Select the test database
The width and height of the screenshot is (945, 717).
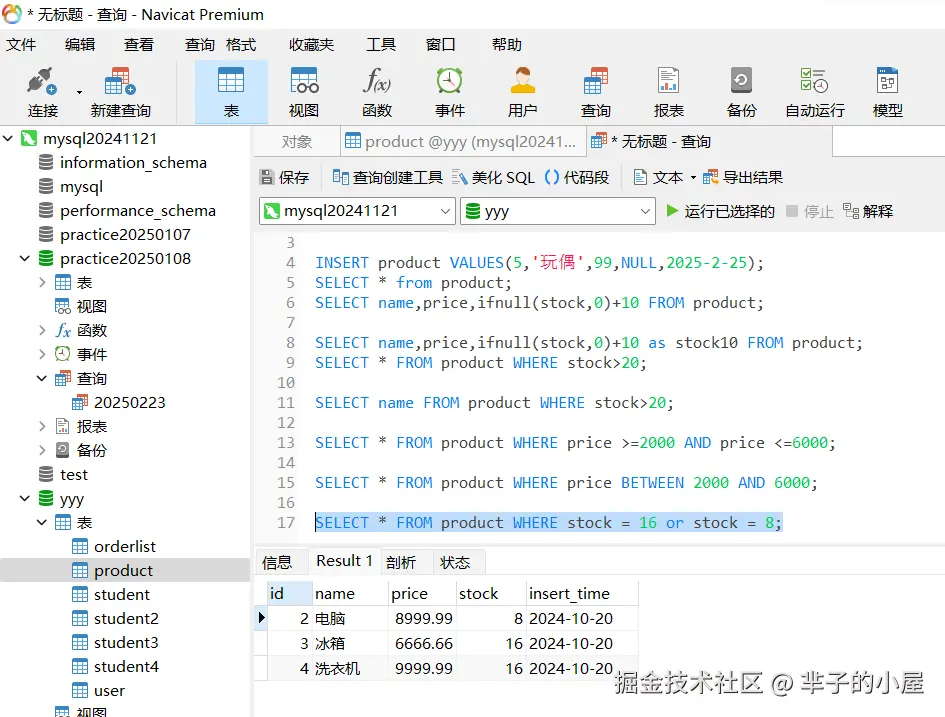point(74,475)
